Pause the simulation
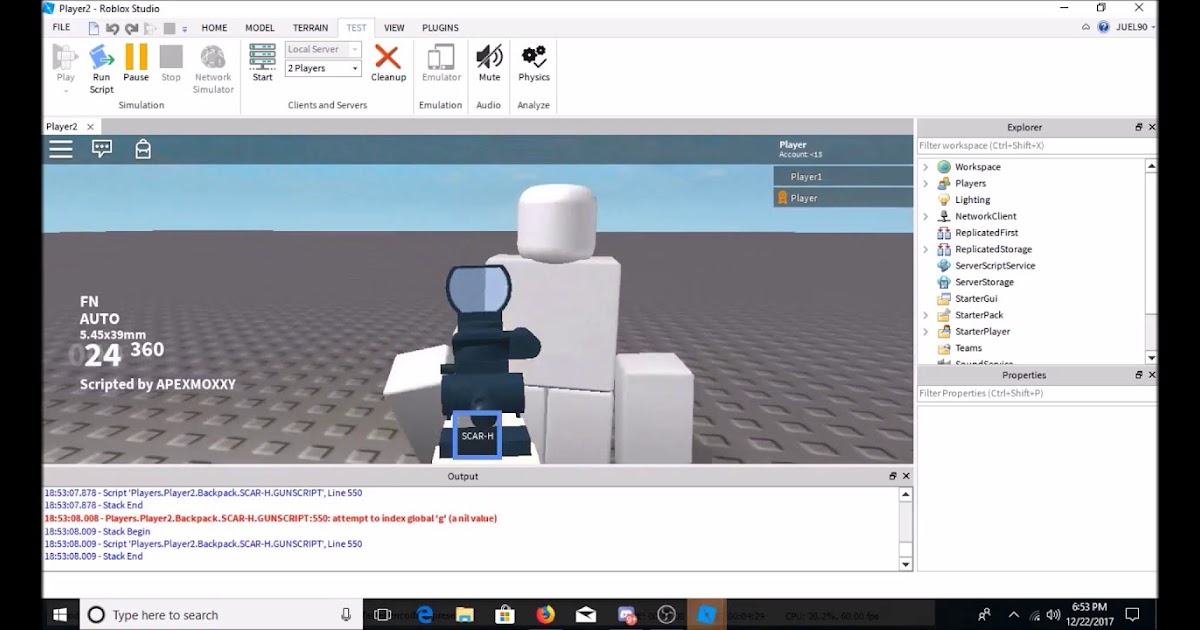The image size is (1200, 630). click(x=136, y=64)
